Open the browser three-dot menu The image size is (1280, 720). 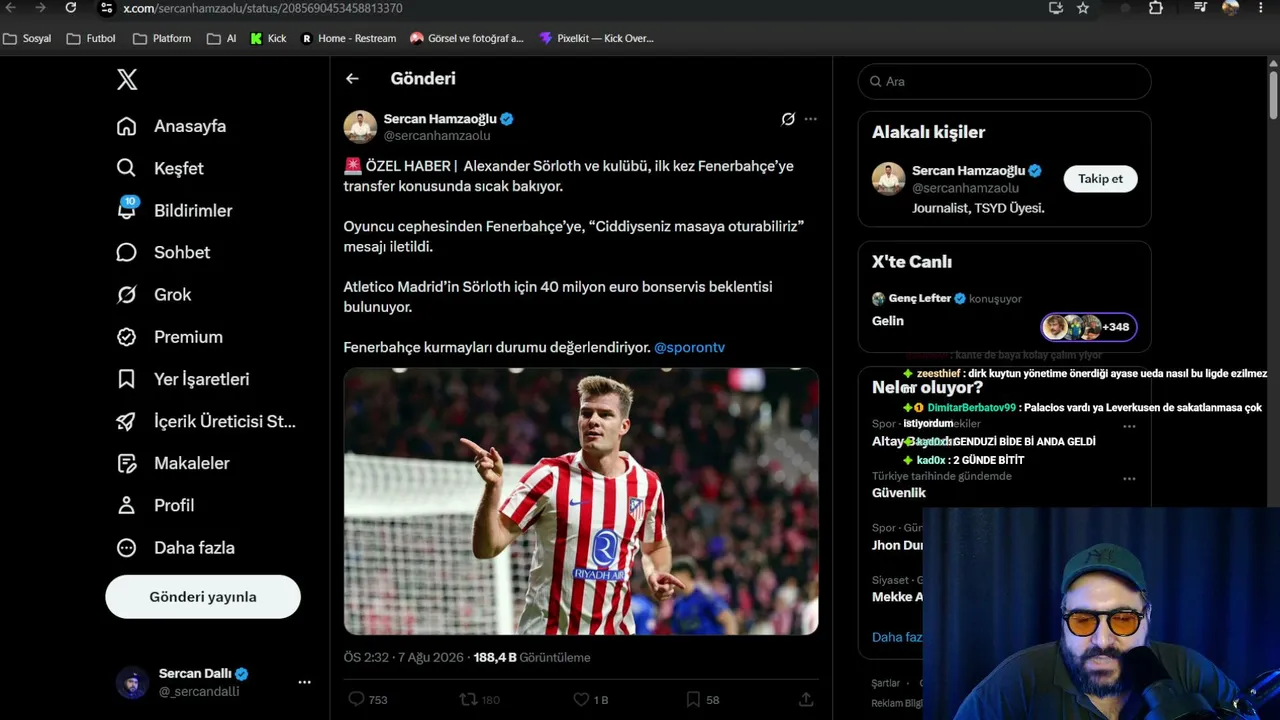1260,8
